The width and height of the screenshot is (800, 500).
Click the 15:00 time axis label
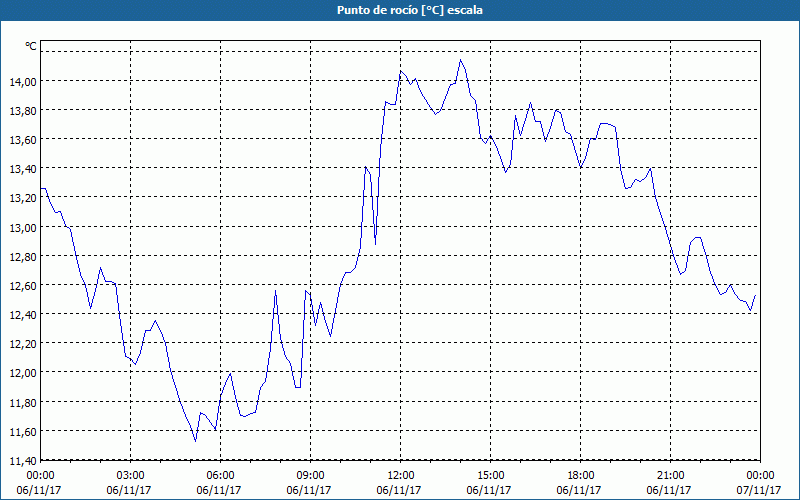pos(490,476)
